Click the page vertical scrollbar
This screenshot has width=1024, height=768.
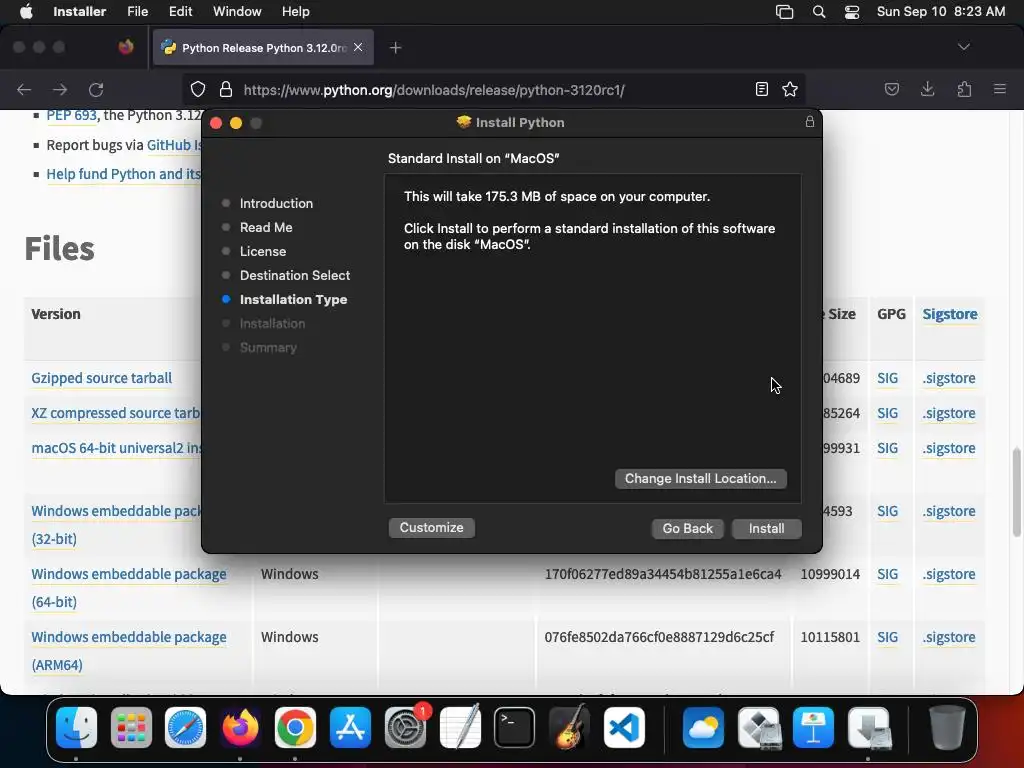point(1016,491)
